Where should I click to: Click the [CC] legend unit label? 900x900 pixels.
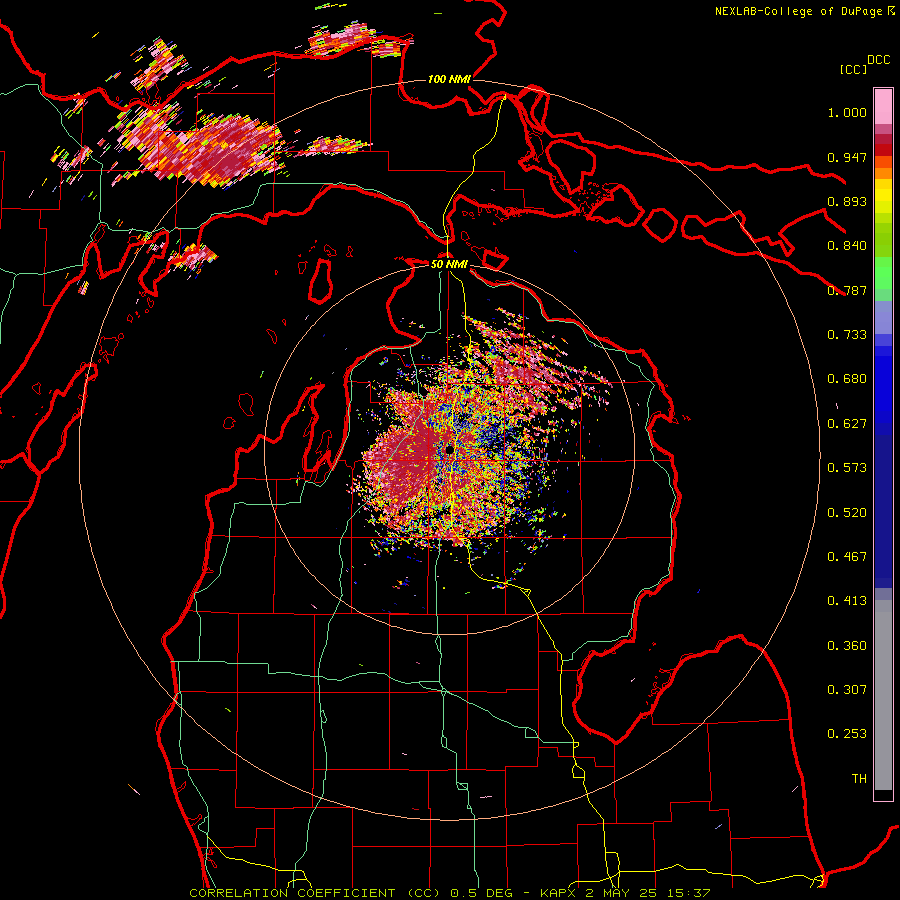pos(853,69)
